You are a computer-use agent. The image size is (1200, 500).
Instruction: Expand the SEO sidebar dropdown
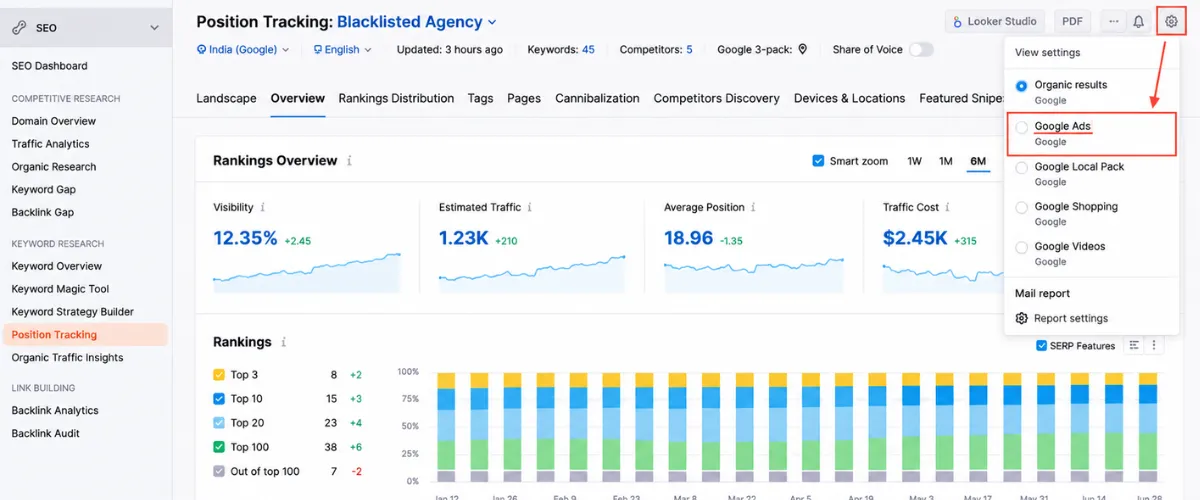(x=154, y=28)
